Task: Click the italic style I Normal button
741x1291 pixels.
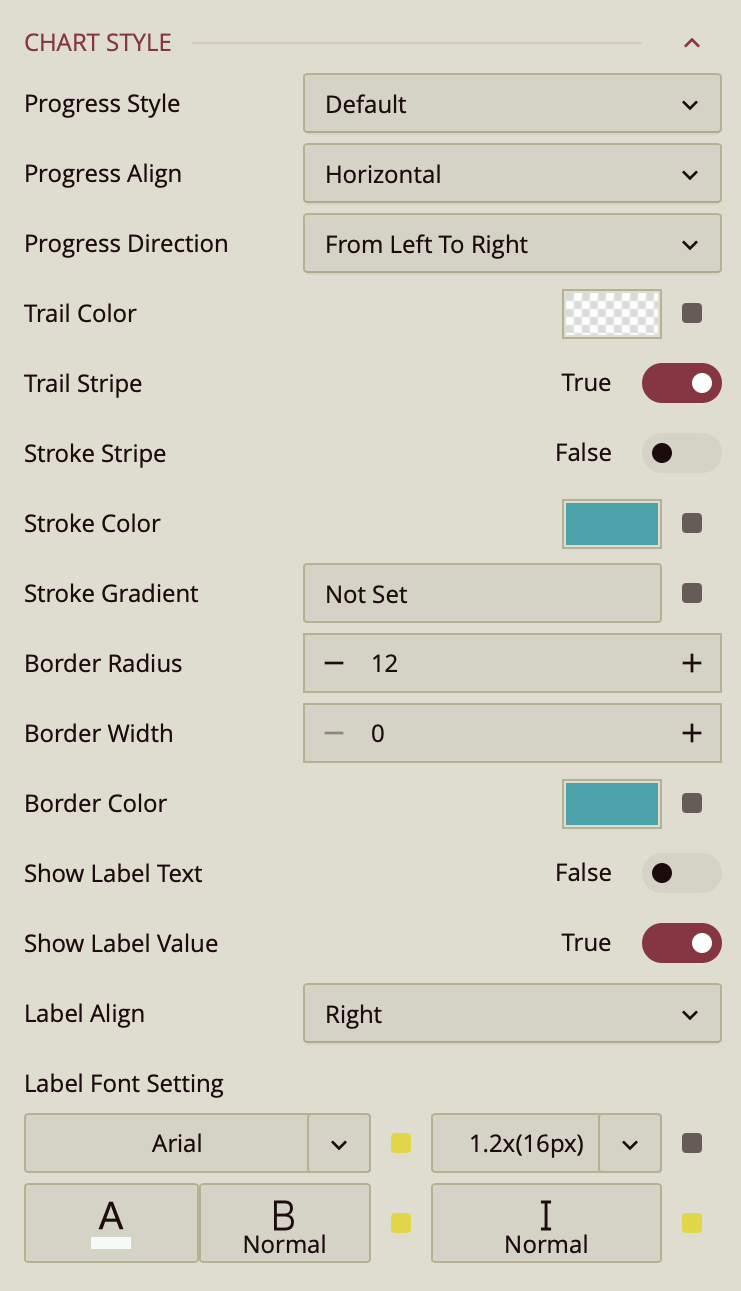Action: point(546,1223)
